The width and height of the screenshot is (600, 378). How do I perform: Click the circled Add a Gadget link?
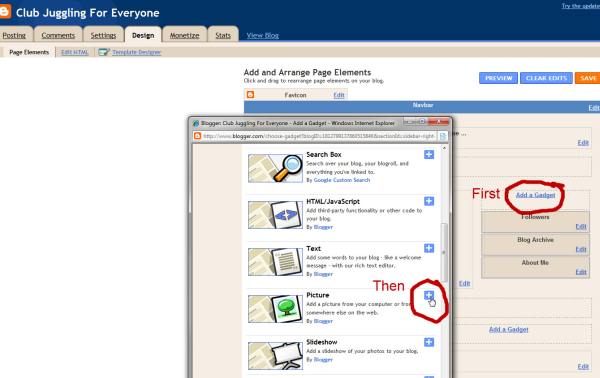(535, 195)
